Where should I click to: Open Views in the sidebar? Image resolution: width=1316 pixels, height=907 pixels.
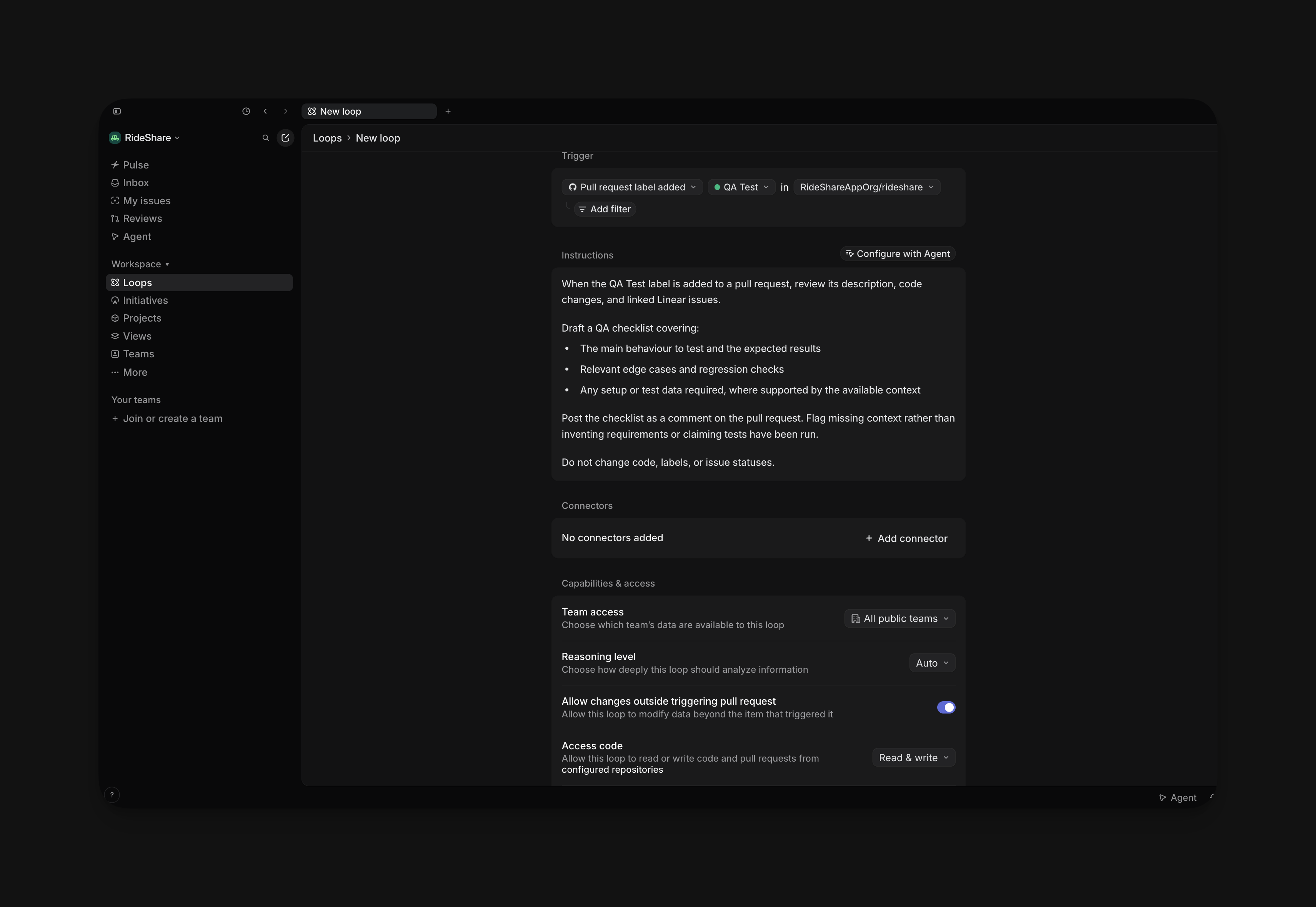click(x=199, y=336)
